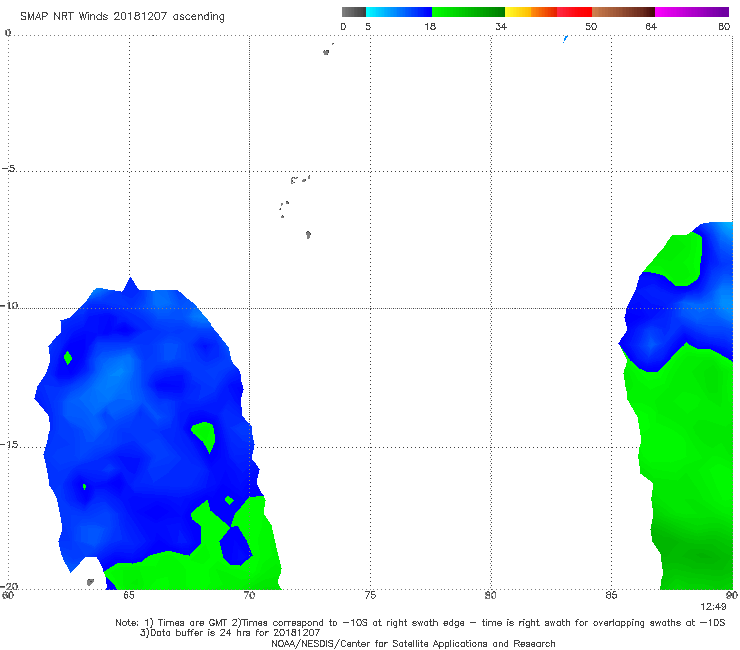Click the island marker near 7S 72E
740x650 pixels.
point(308,234)
